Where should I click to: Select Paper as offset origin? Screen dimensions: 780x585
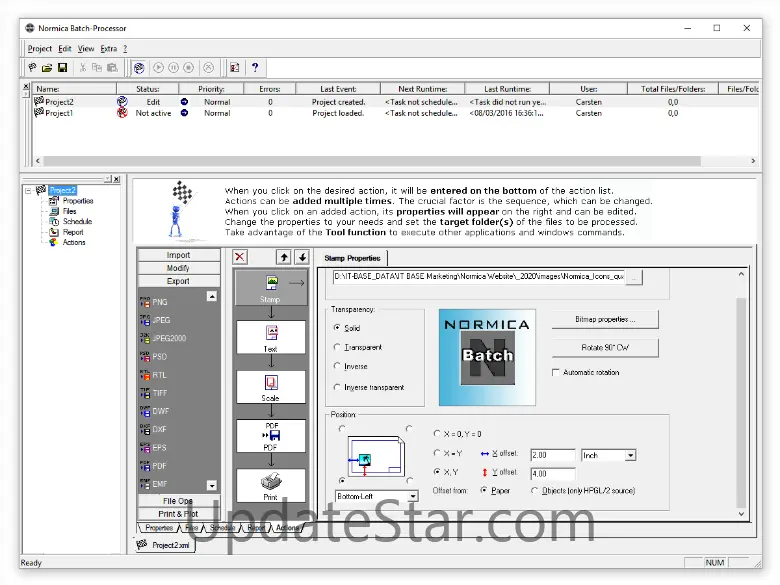tap(484, 490)
